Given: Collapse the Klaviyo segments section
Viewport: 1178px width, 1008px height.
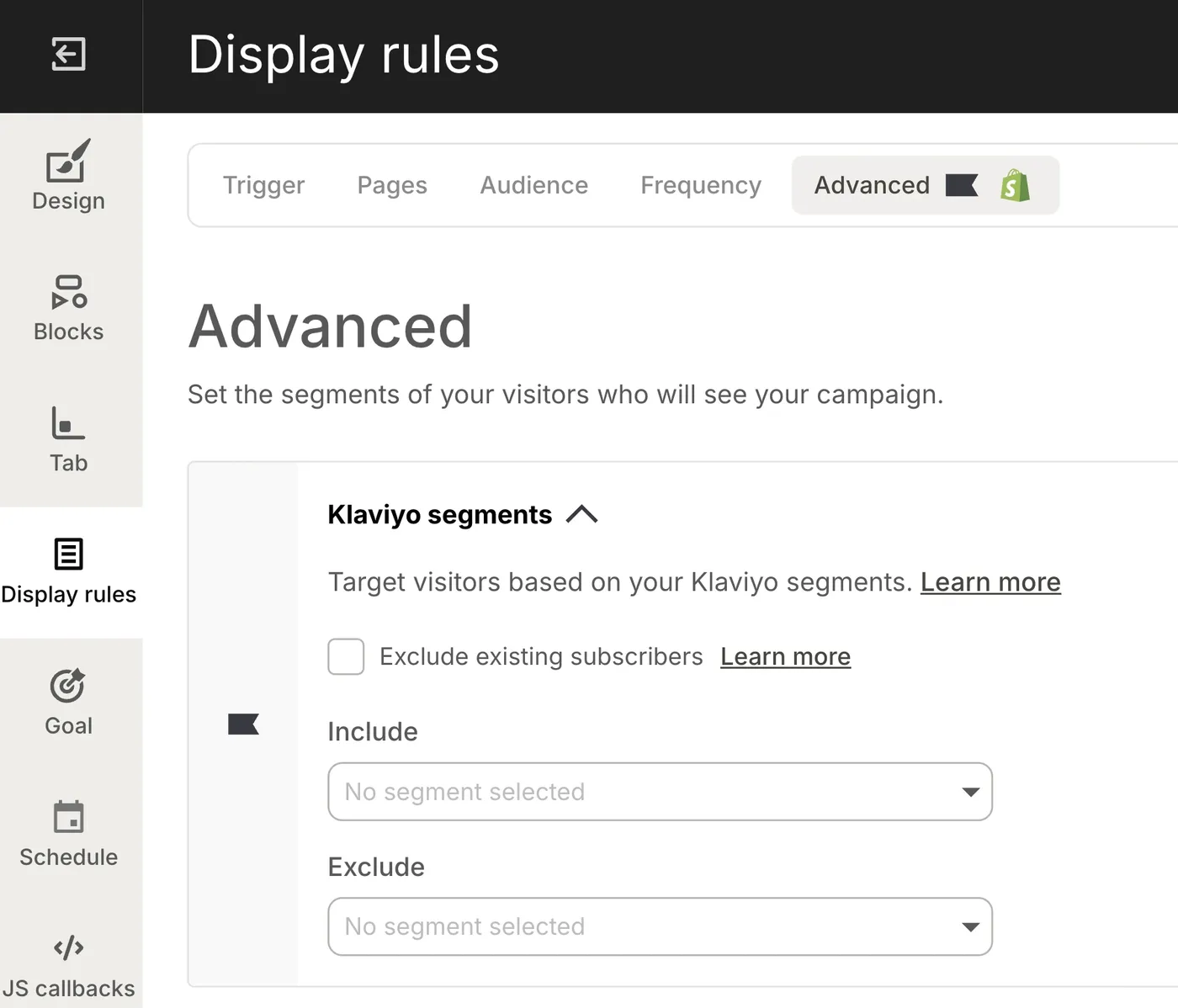Looking at the screenshot, I should (x=581, y=514).
